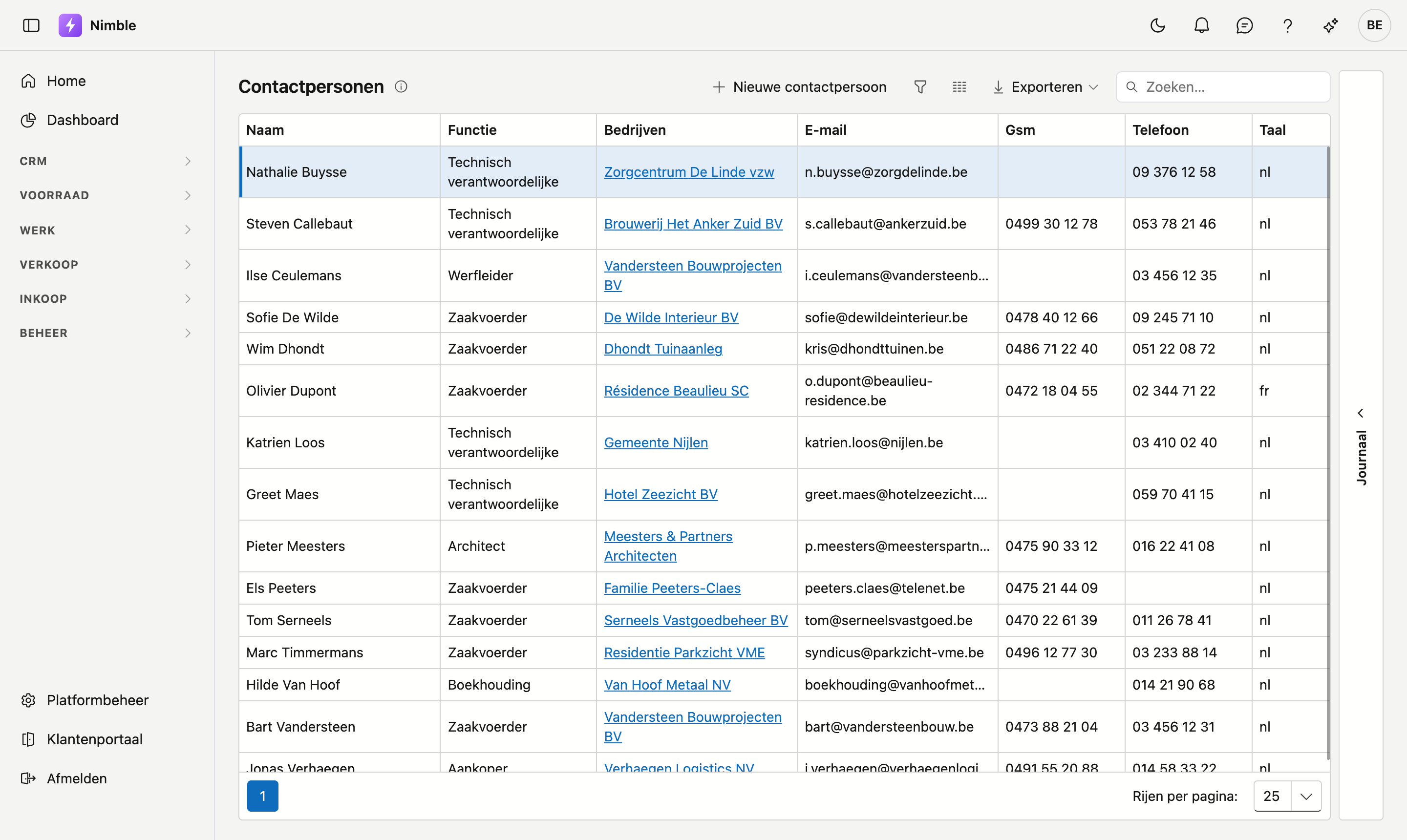Open Residentie Parkzicht VME link
1407x840 pixels.
pyautogui.click(x=684, y=652)
